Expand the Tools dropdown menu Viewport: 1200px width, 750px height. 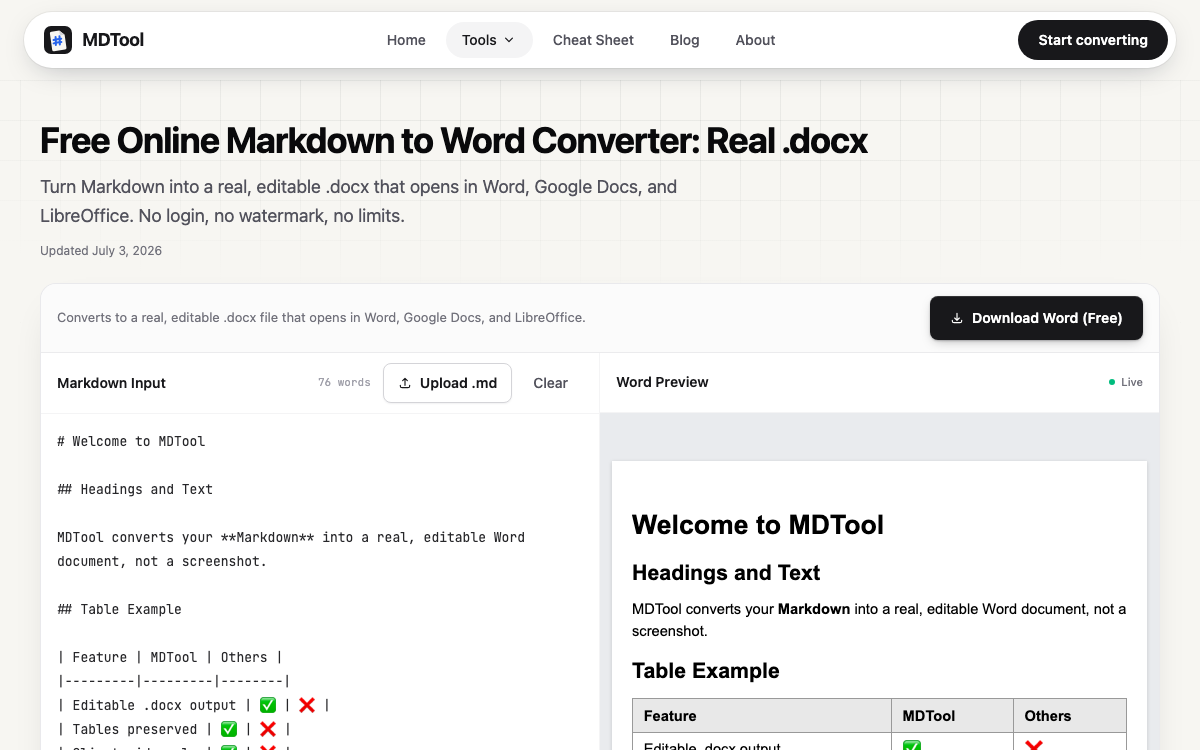489,40
